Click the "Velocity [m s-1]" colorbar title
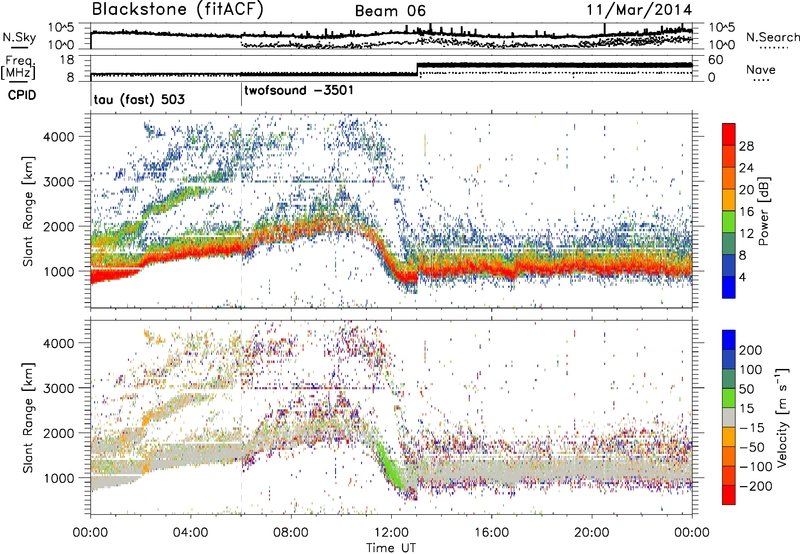The image size is (800, 554). [783, 417]
